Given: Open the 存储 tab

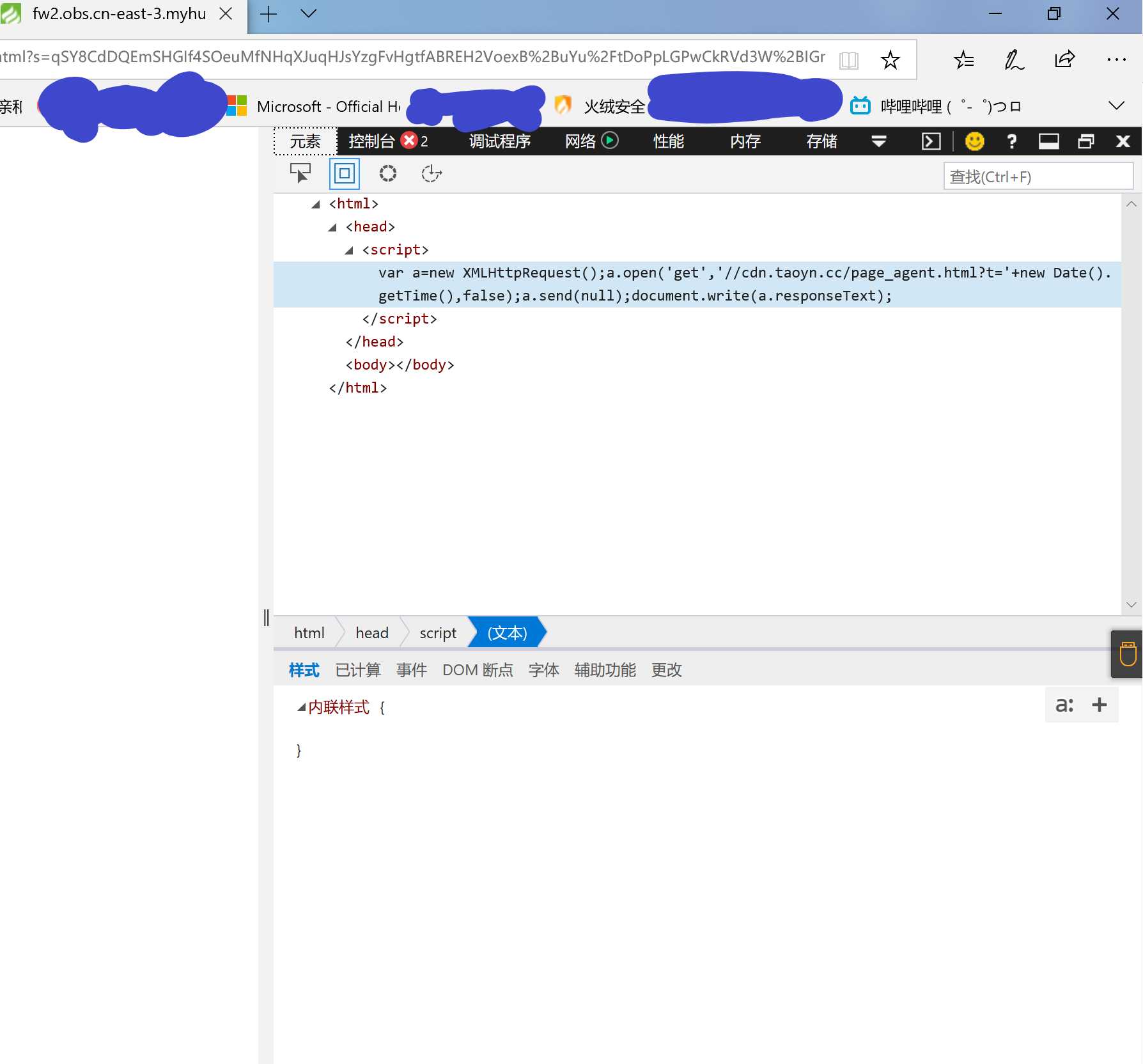Looking at the screenshot, I should coord(822,141).
